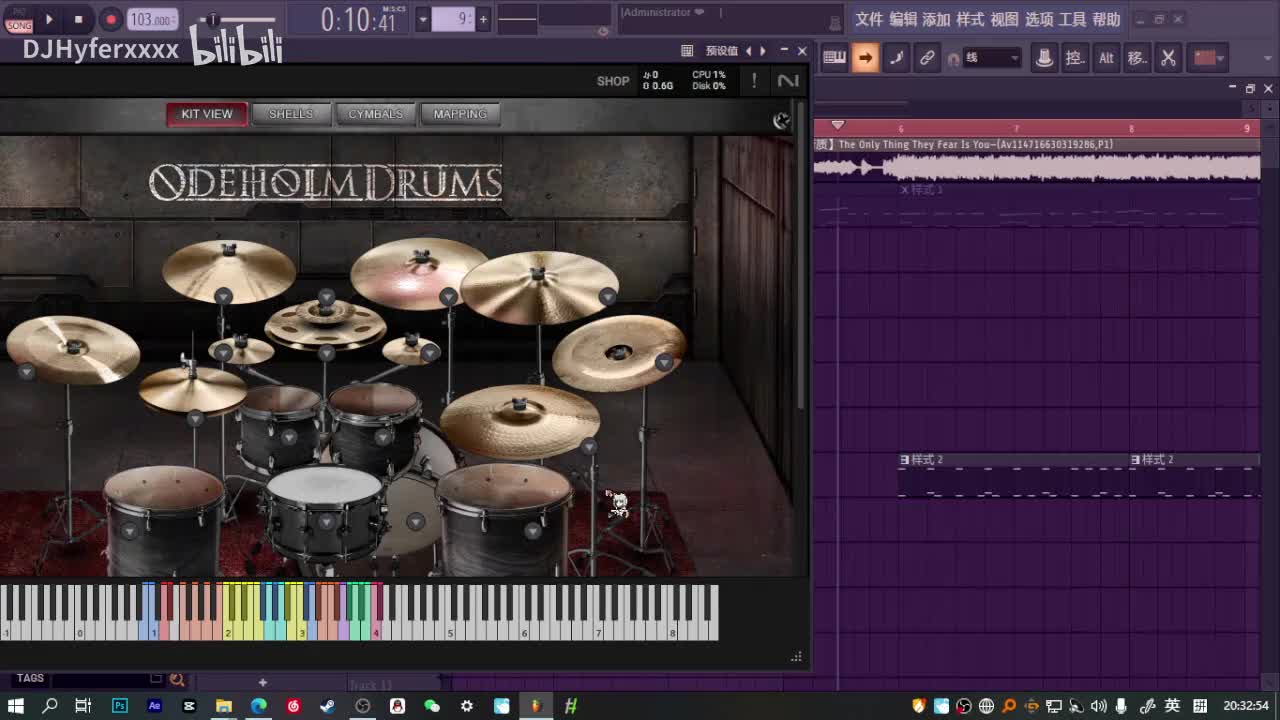
Task: Click the Alt toolbar button
Action: 1106,58
